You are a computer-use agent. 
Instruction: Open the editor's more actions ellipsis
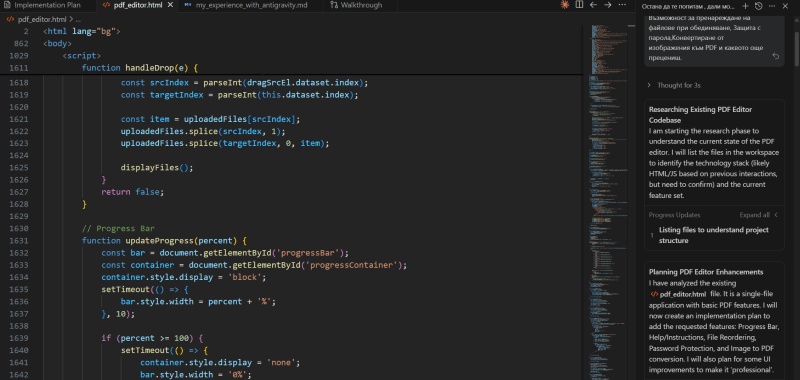click(x=622, y=5)
